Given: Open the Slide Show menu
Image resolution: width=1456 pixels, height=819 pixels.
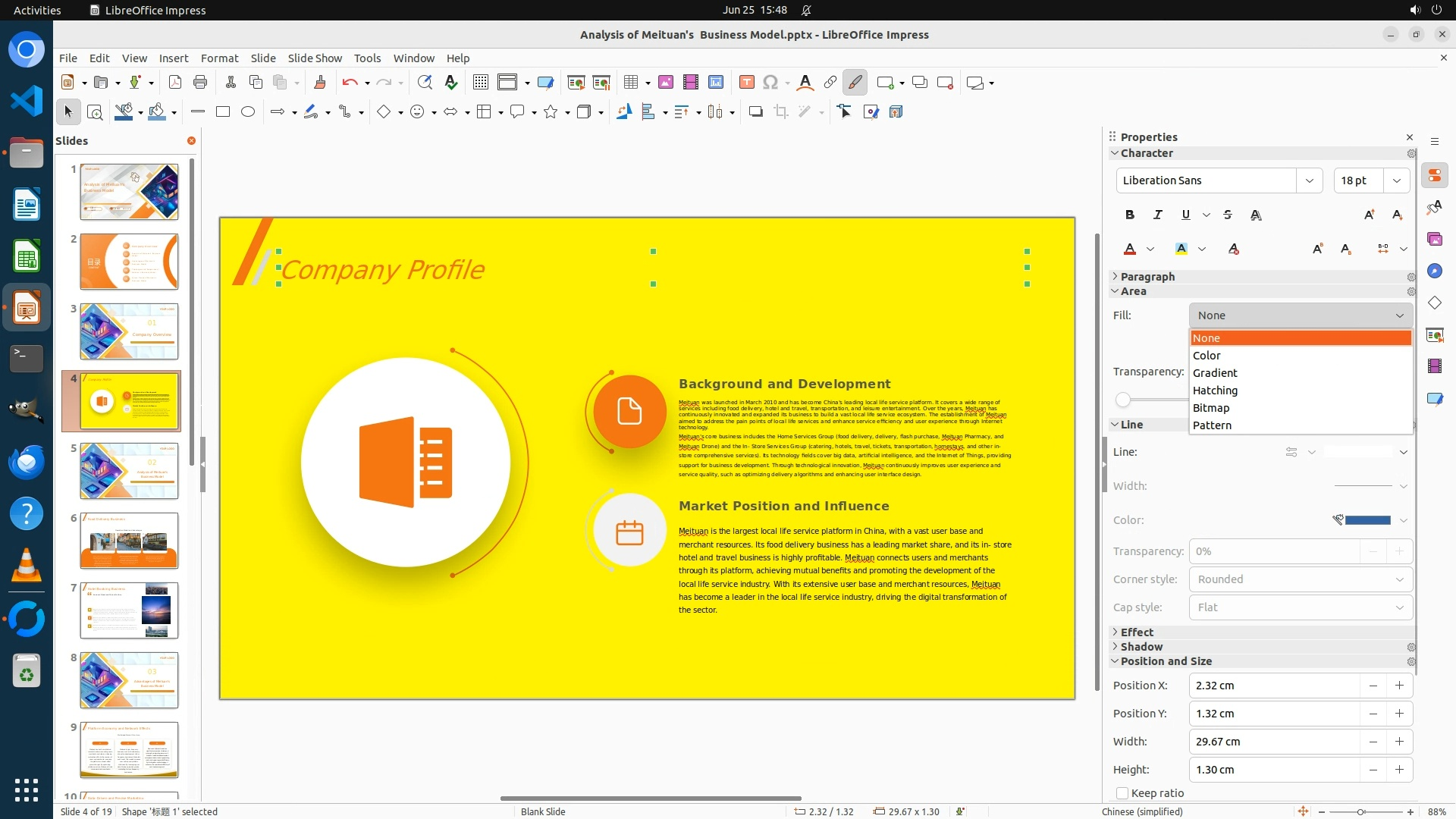Looking at the screenshot, I should [x=315, y=58].
